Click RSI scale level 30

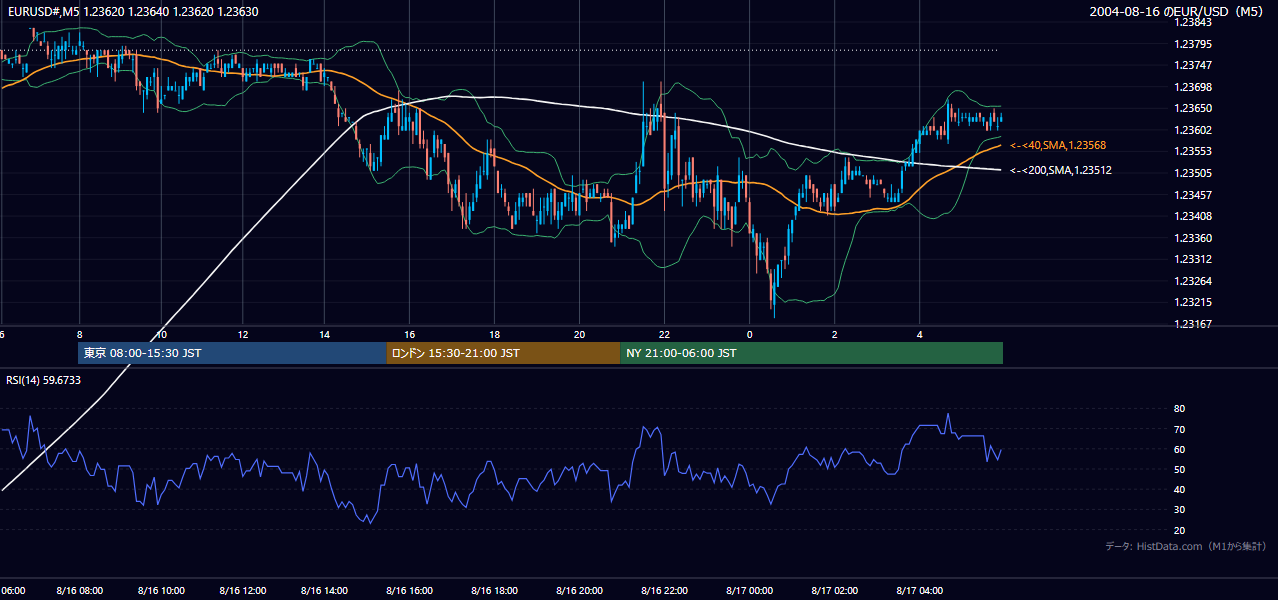pos(1179,510)
